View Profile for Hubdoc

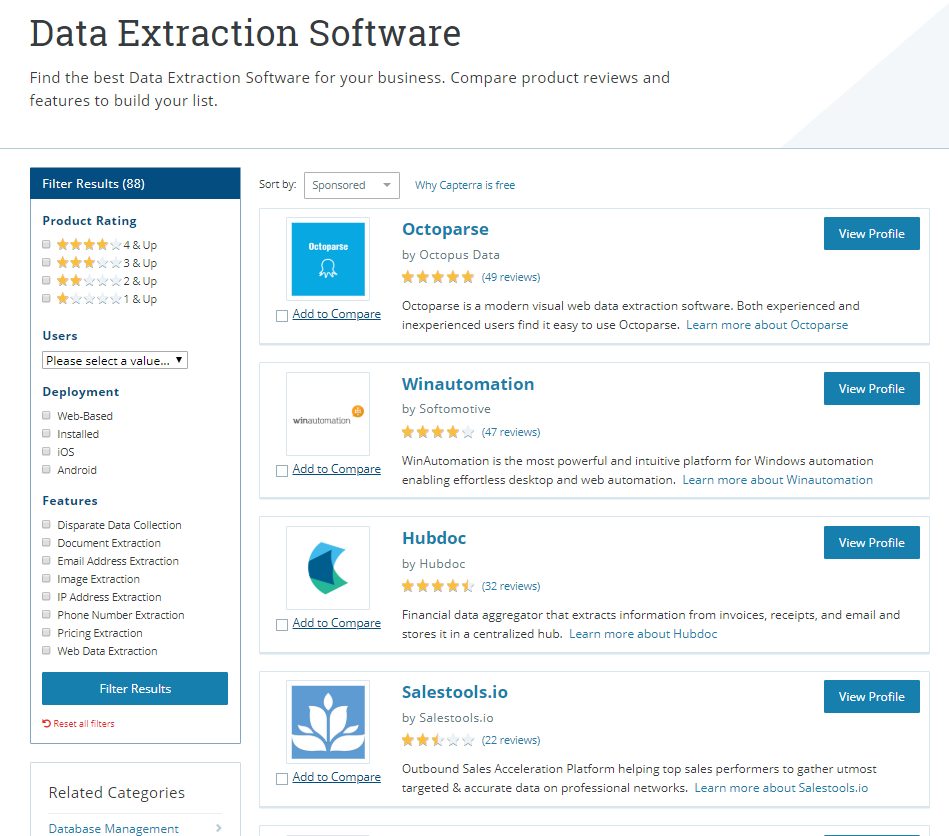(x=872, y=542)
